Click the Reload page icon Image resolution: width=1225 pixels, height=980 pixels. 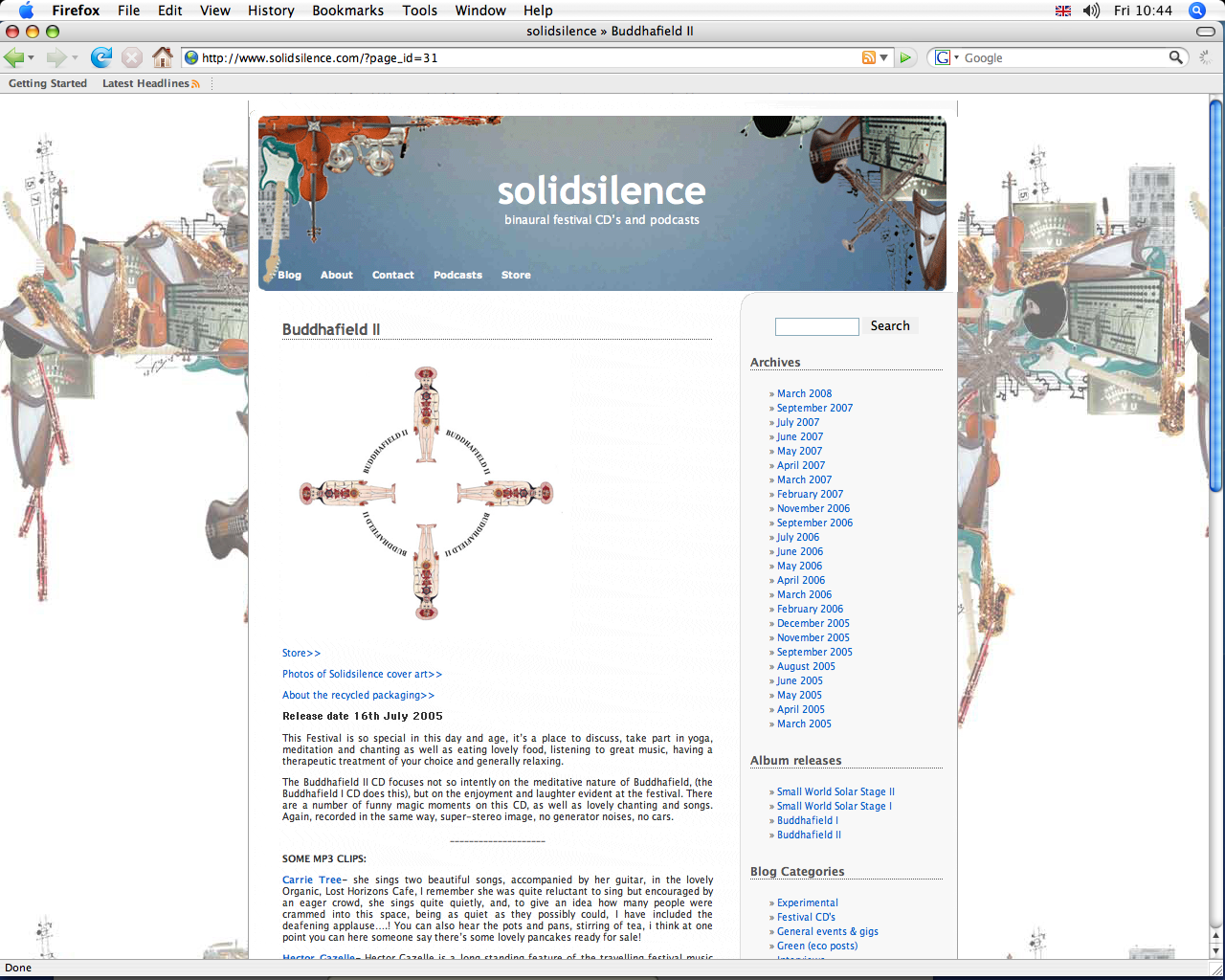[101, 57]
